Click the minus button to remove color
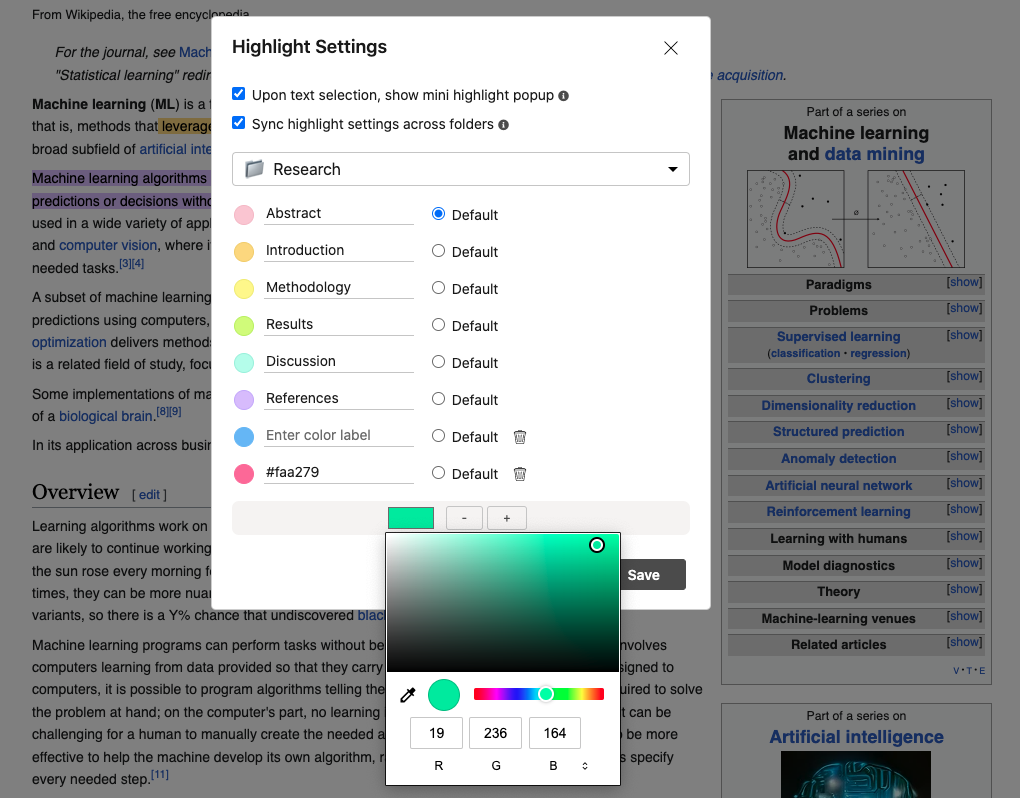 pyautogui.click(x=464, y=518)
